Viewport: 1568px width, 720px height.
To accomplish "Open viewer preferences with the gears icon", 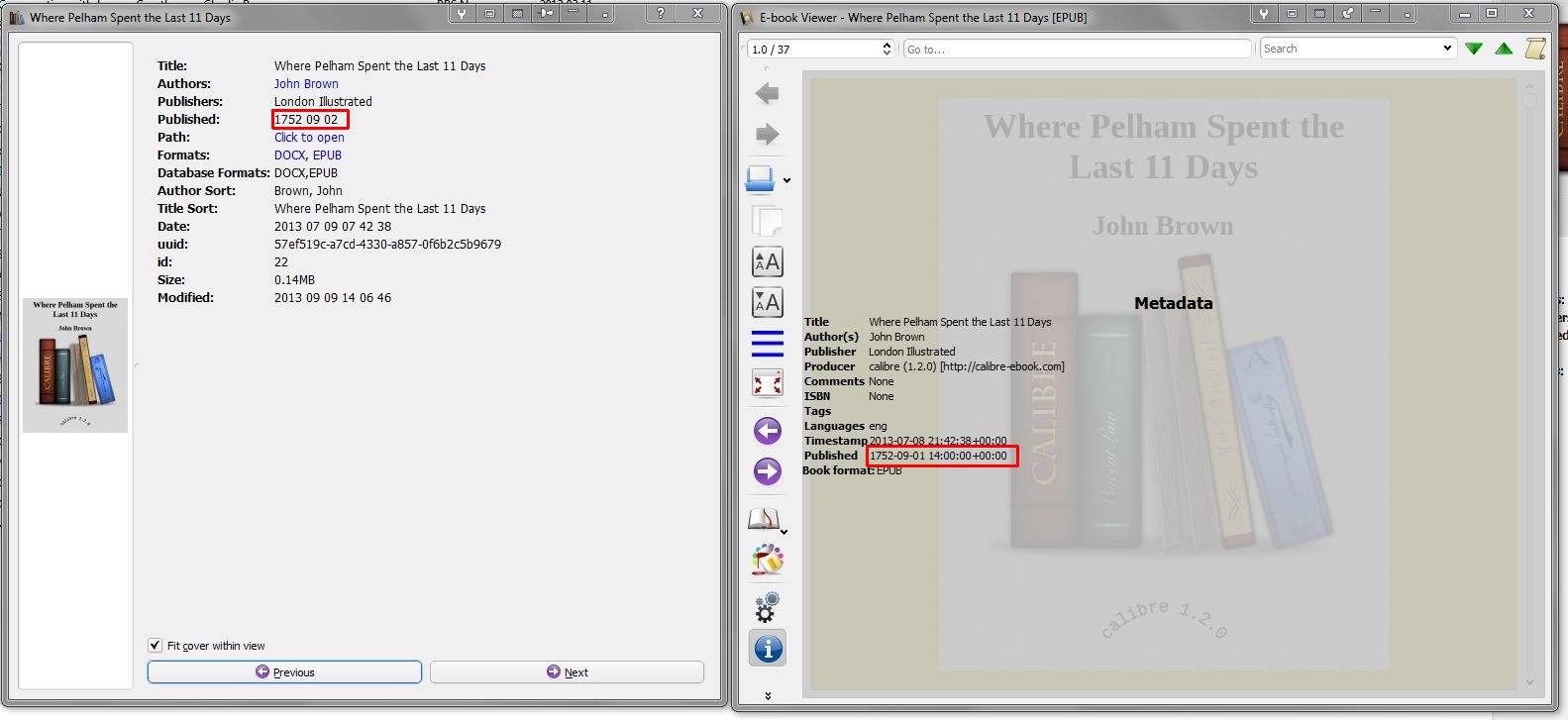I will tap(768, 605).
